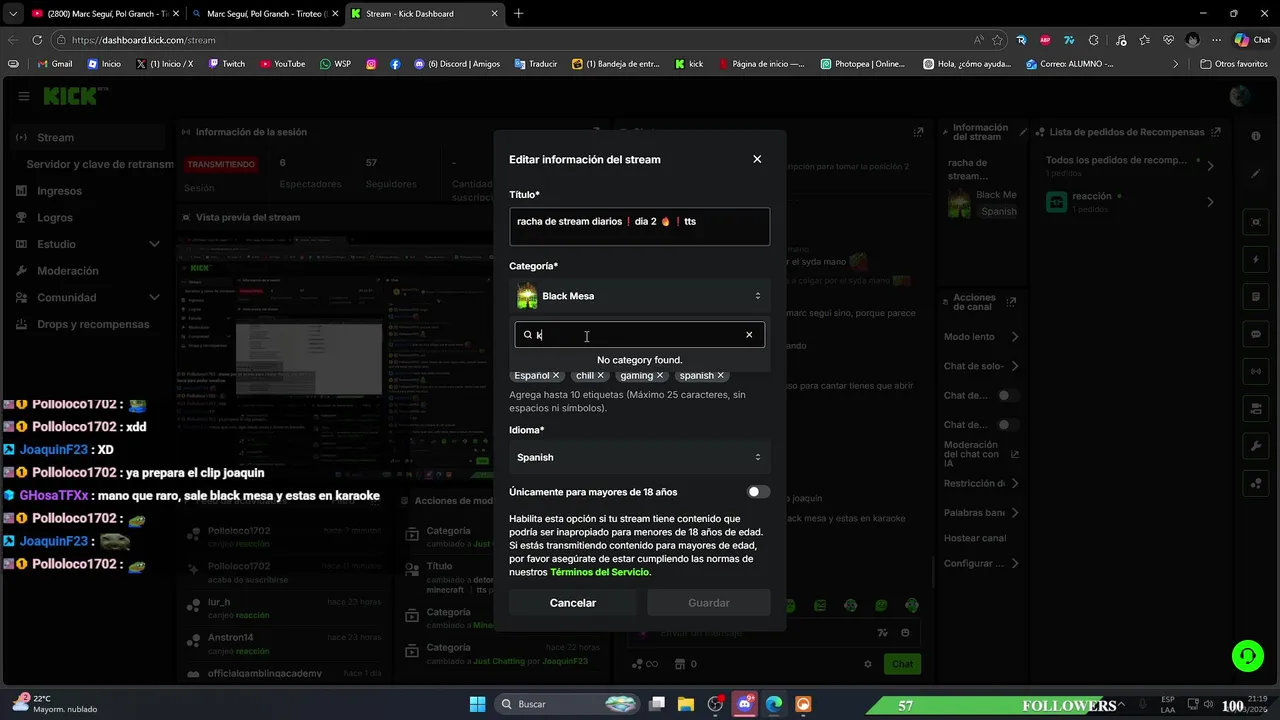Expand the Modo lento option
Screen dimensions: 1280x720
click(x=1014, y=337)
